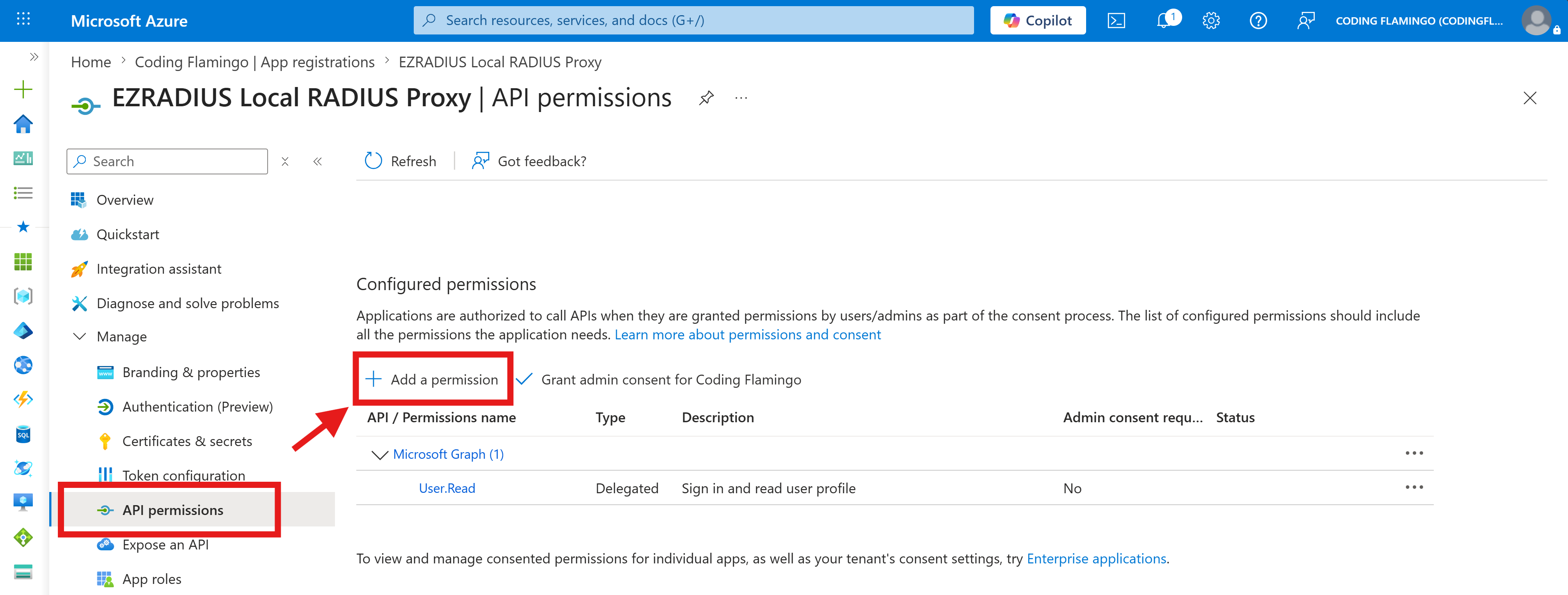Image resolution: width=1568 pixels, height=595 pixels.
Task: Grant admin consent for Coding Flamingo
Action: [x=659, y=380]
